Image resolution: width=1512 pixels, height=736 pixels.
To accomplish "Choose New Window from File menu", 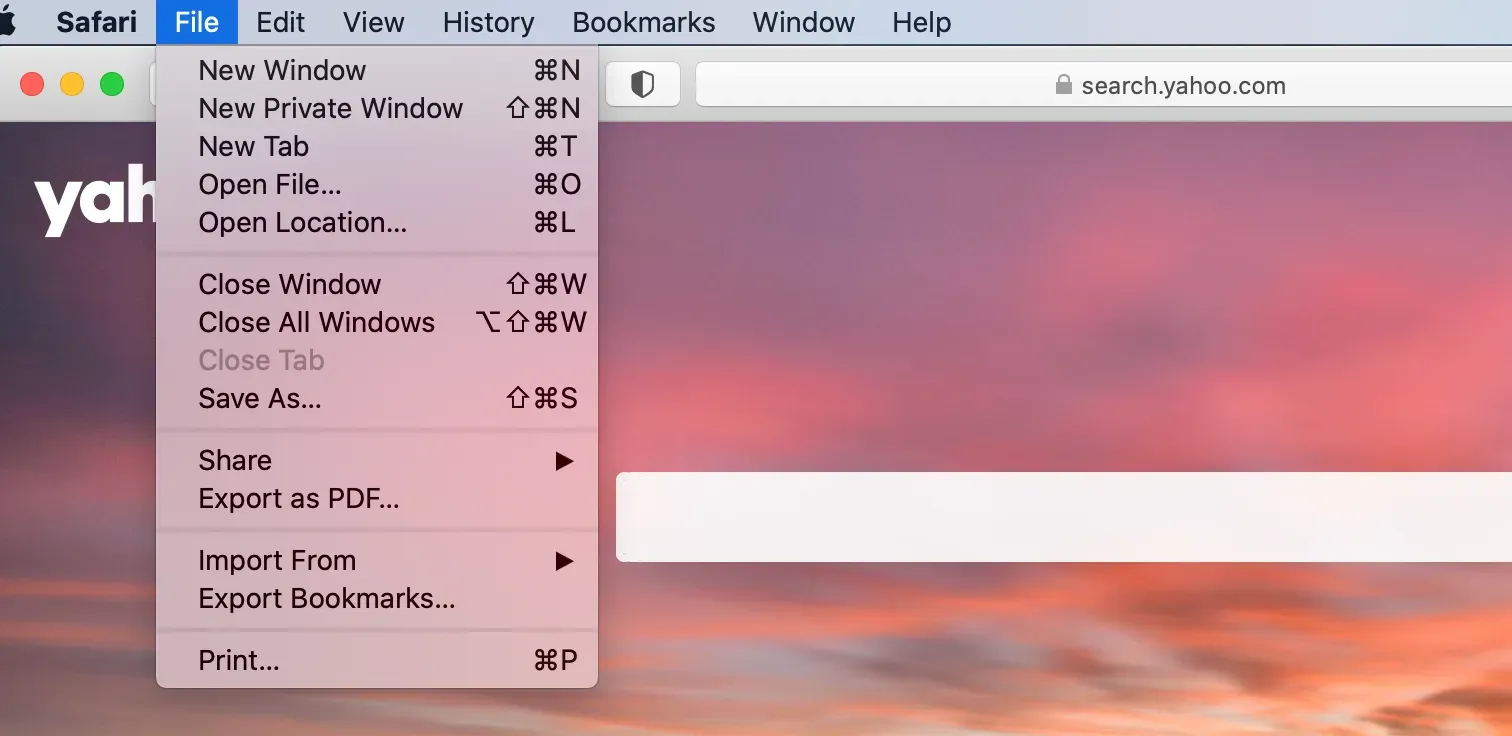I will (x=377, y=70).
